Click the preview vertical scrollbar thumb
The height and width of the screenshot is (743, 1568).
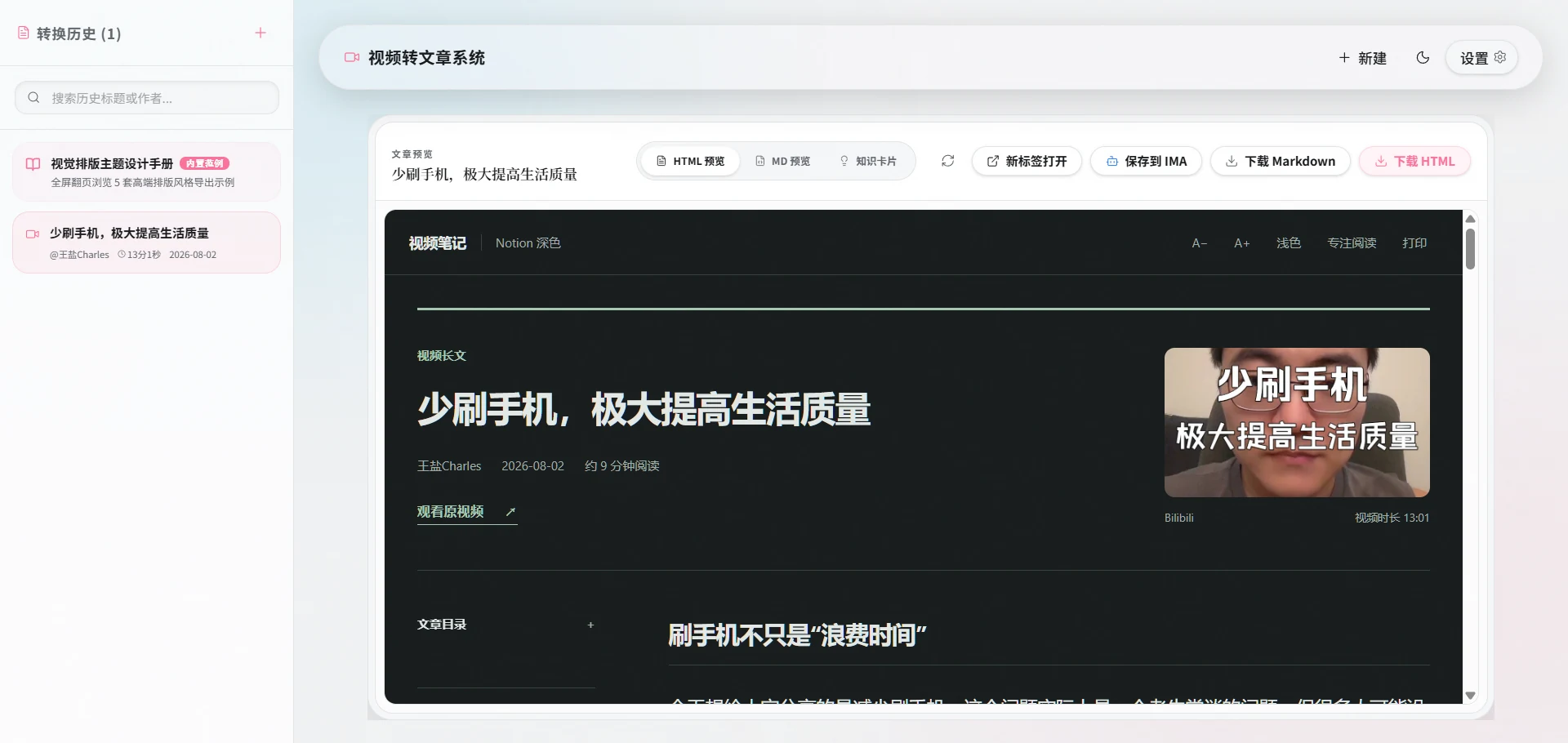[1470, 249]
